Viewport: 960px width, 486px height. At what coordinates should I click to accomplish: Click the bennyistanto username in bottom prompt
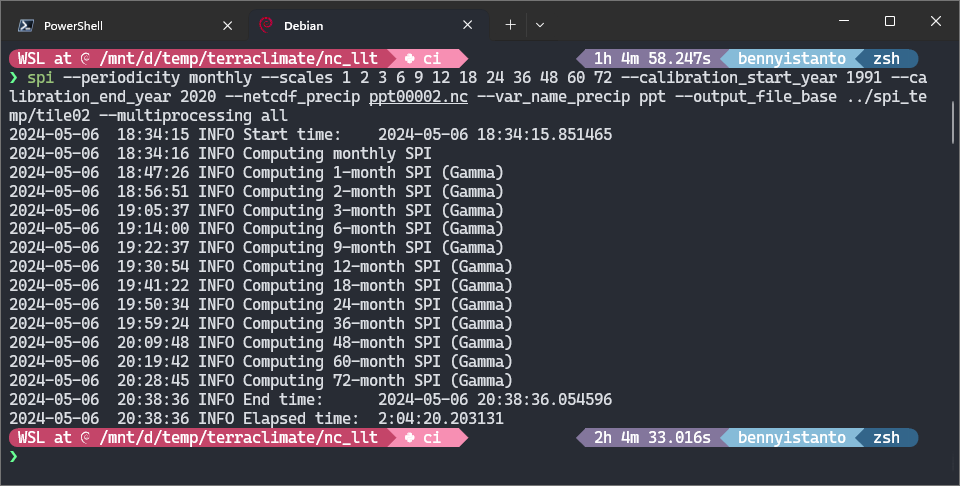[x=792, y=438]
